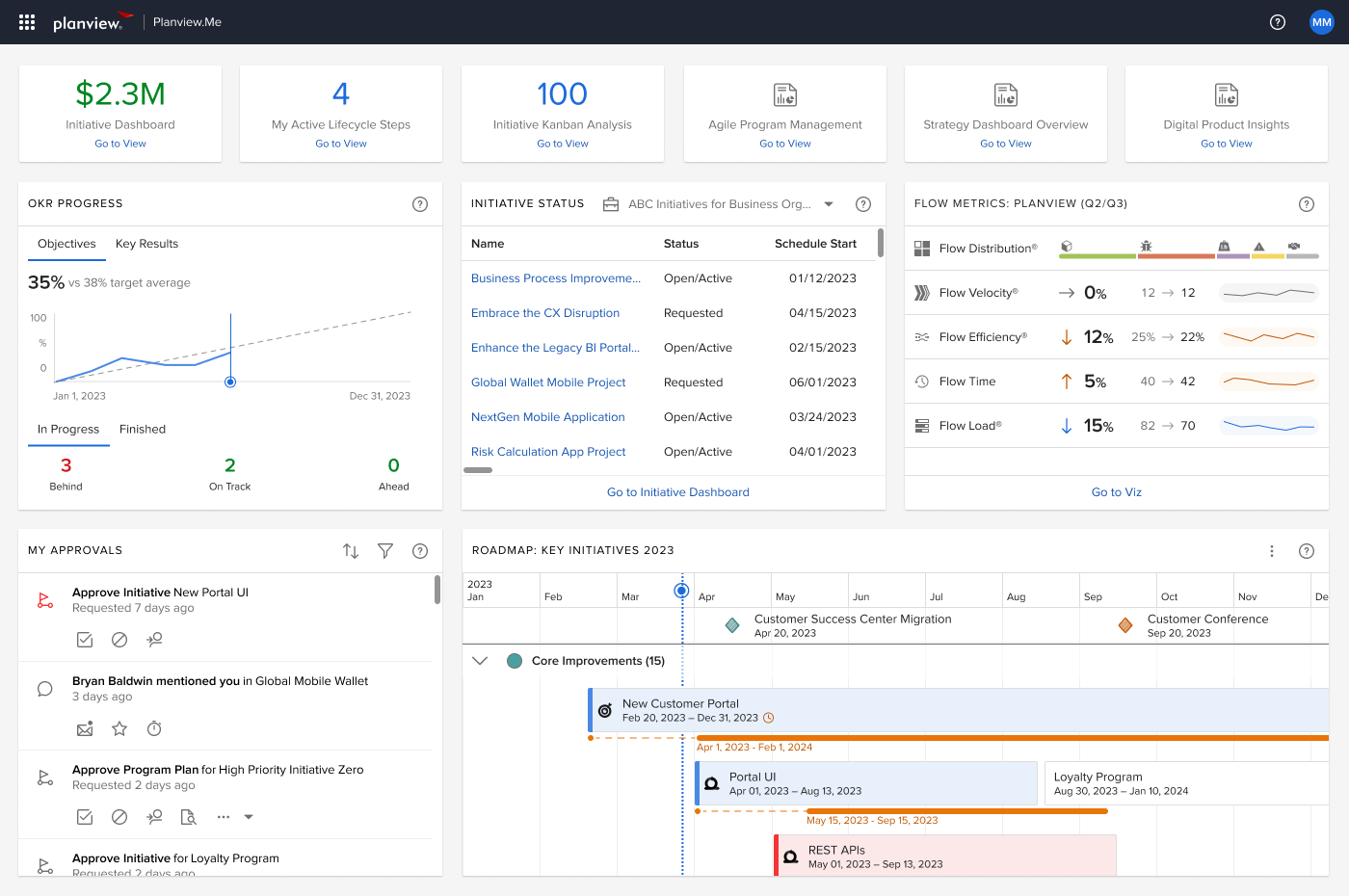
Task: Open the New Customer Portal roadmap bar
Action: (959, 711)
